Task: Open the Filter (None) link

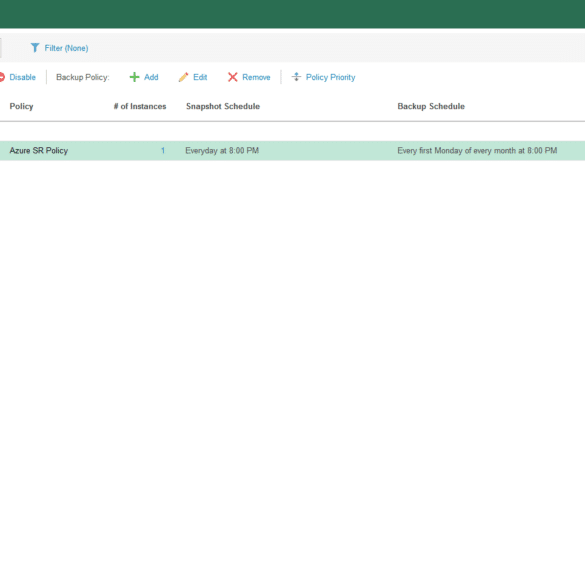Action: point(66,48)
